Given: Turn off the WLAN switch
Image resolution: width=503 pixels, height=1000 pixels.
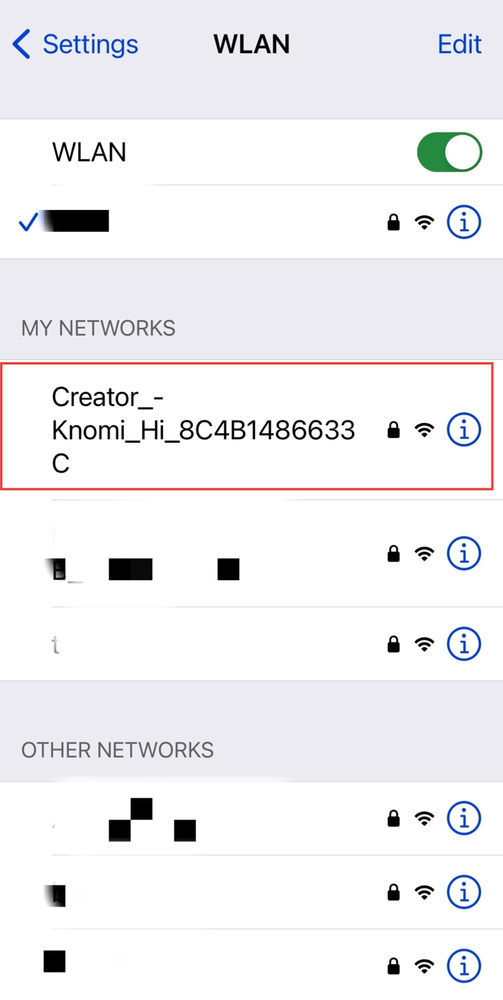Looking at the screenshot, I should coord(449,152).
